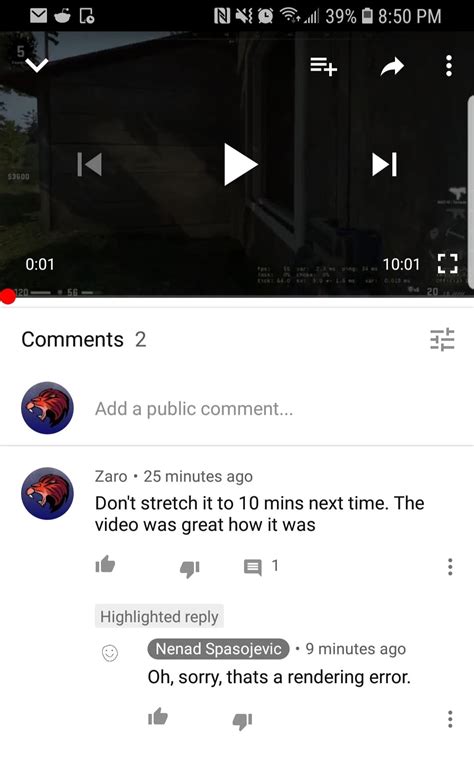Open the comment sort filter options
This screenshot has width=474, height=764.
(x=442, y=340)
